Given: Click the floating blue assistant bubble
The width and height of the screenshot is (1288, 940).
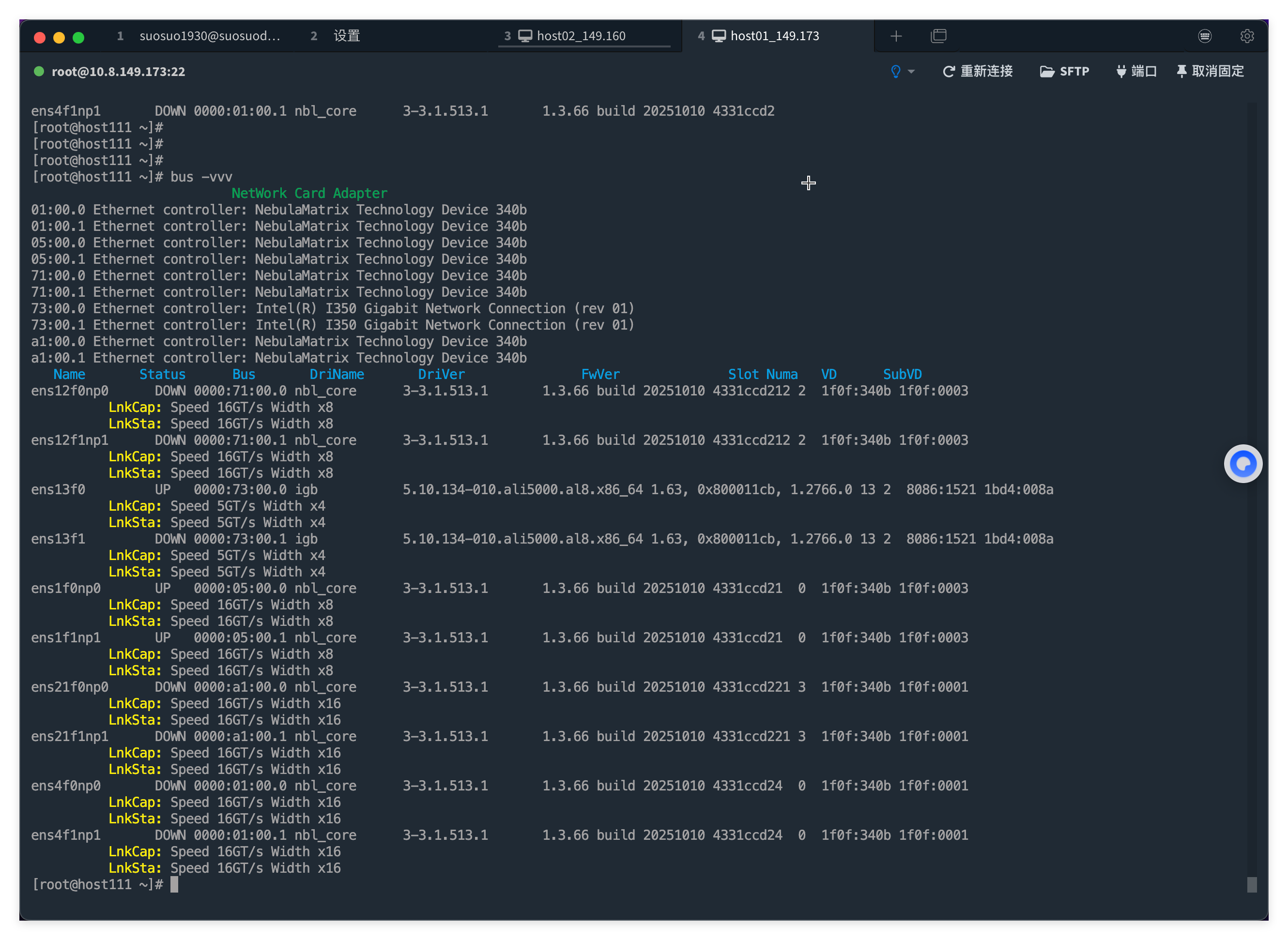Looking at the screenshot, I should coord(1242,464).
